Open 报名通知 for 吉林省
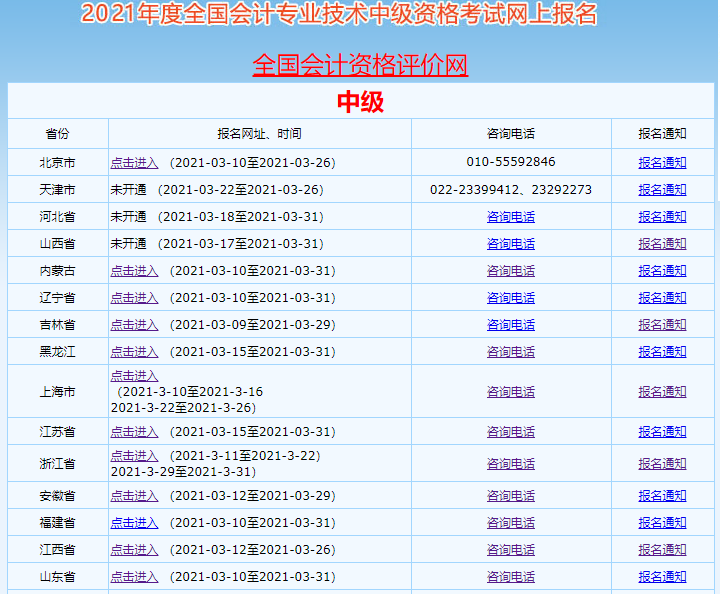Image resolution: width=720 pixels, height=594 pixels. [x=662, y=325]
